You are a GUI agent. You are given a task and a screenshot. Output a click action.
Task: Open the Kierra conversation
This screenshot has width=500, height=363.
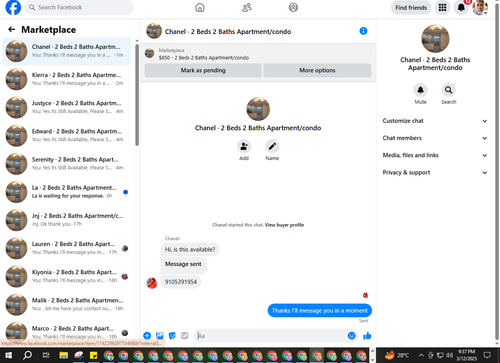[x=67, y=79]
